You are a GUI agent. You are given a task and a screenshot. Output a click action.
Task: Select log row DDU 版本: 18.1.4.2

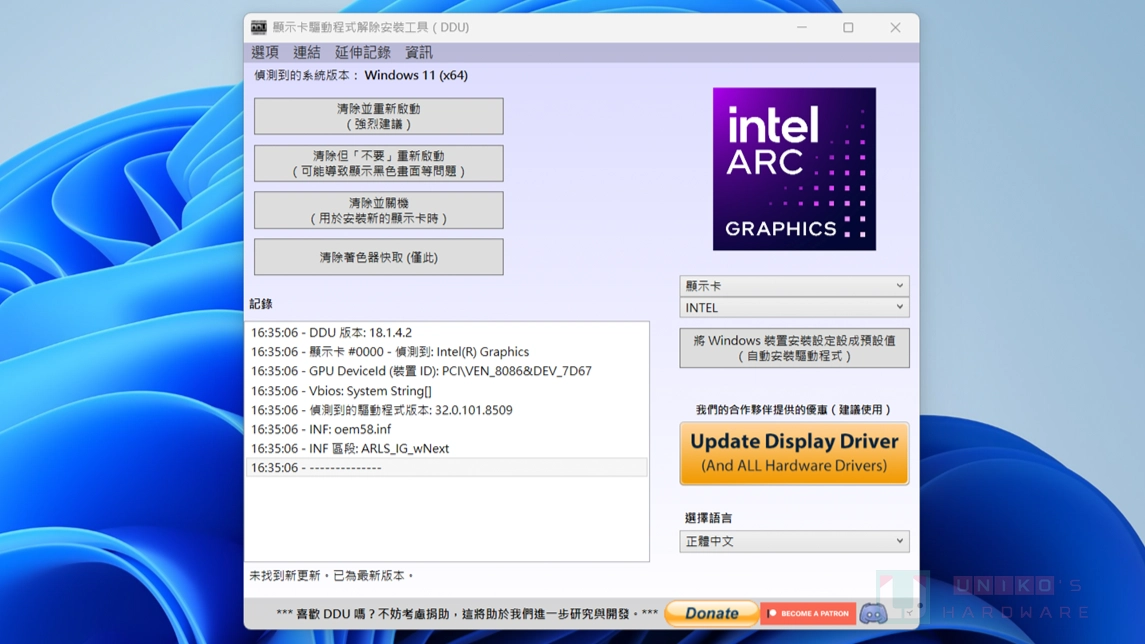[447, 332]
